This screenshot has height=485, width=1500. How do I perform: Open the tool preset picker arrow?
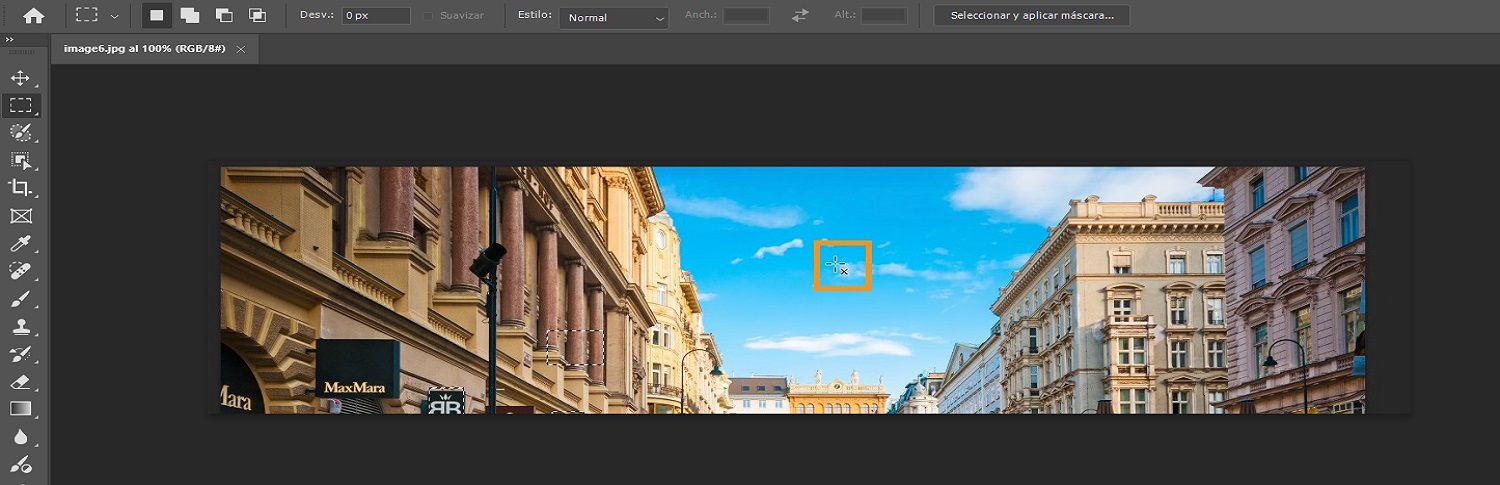(114, 17)
